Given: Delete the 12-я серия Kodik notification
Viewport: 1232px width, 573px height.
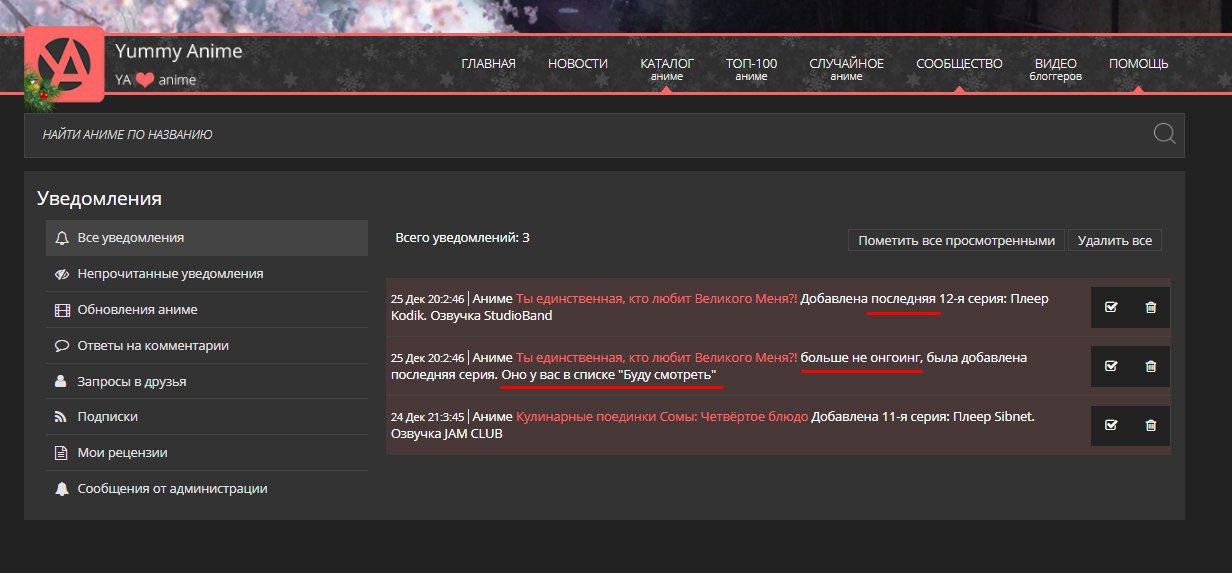Looking at the screenshot, I should coord(1150,307).
